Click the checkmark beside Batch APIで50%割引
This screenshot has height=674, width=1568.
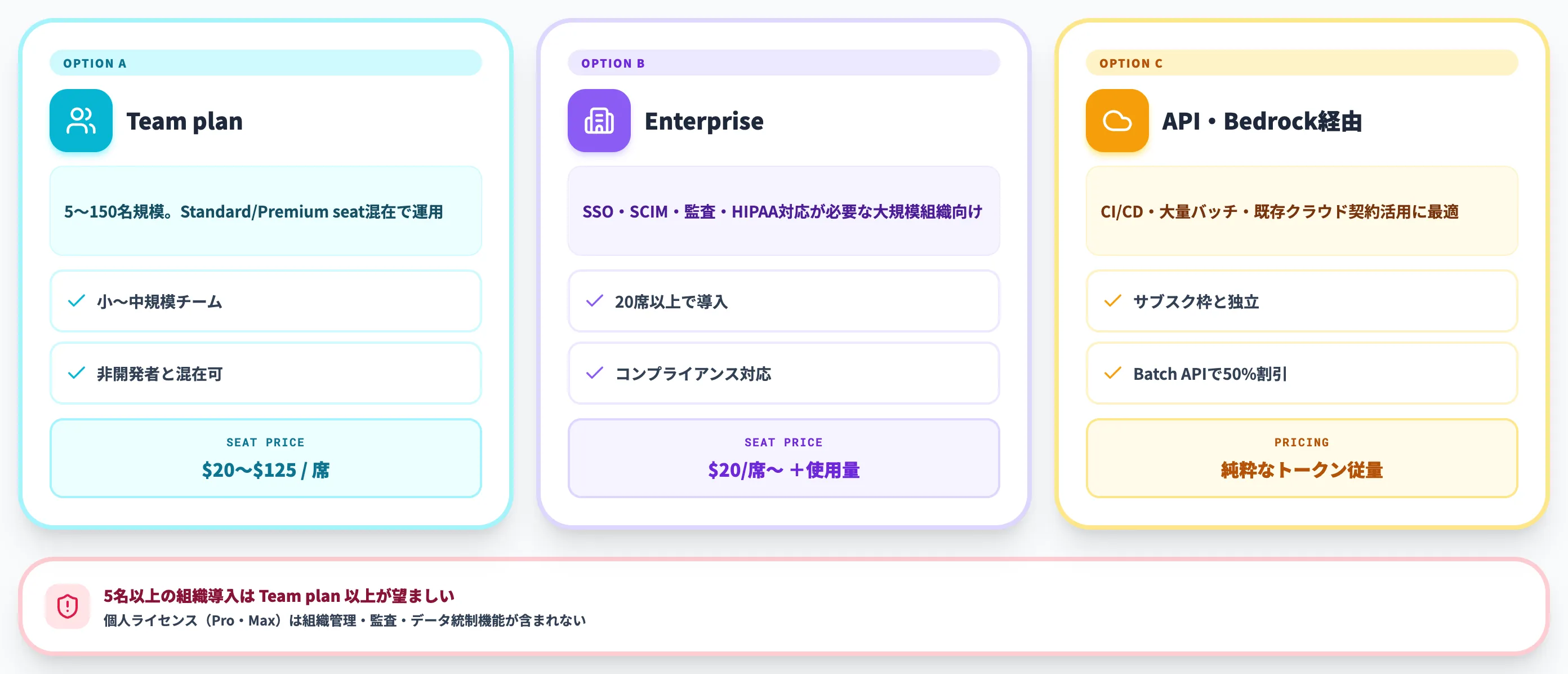click(1113, 373)
